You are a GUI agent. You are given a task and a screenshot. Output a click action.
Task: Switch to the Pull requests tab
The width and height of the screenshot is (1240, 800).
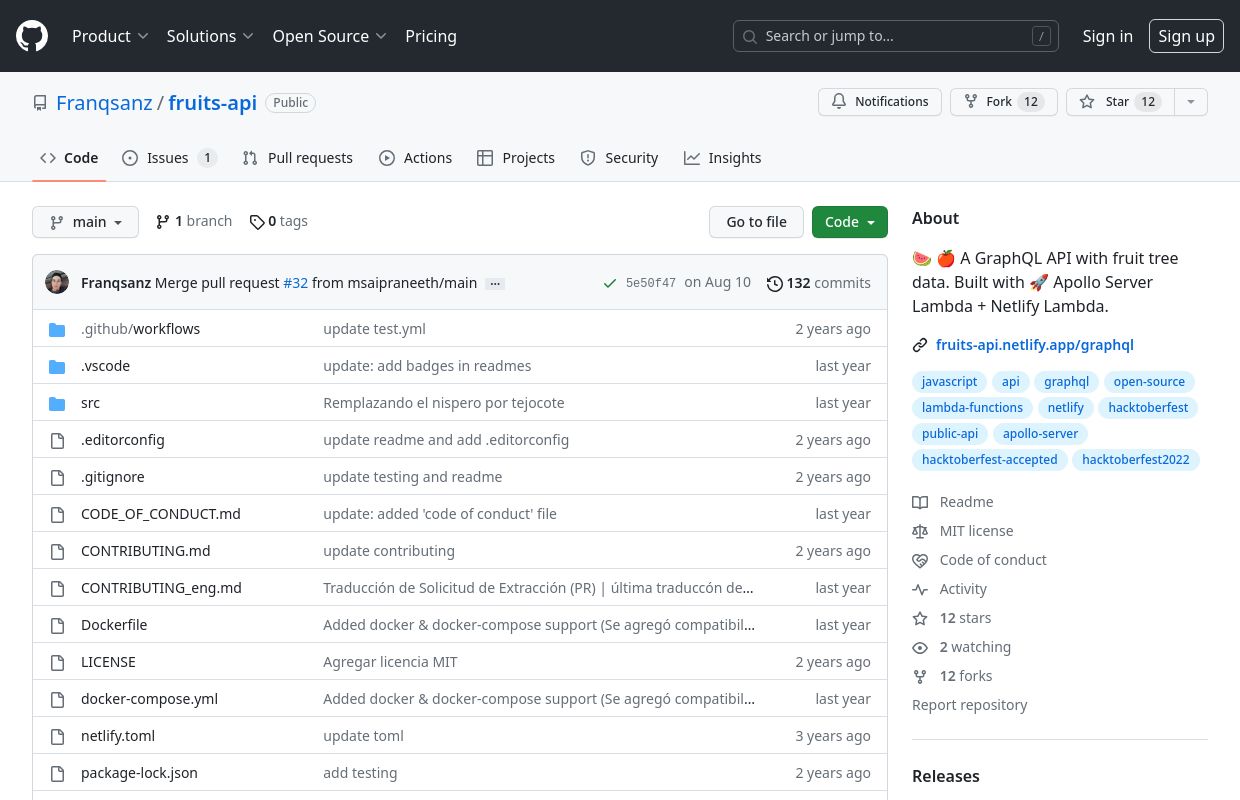tap(298, 158)
